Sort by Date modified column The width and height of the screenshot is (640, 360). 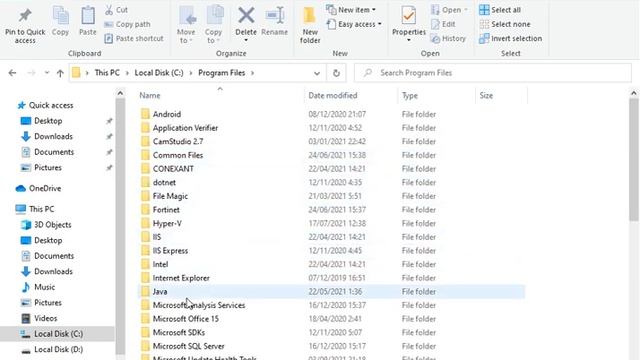click(333, 96)
